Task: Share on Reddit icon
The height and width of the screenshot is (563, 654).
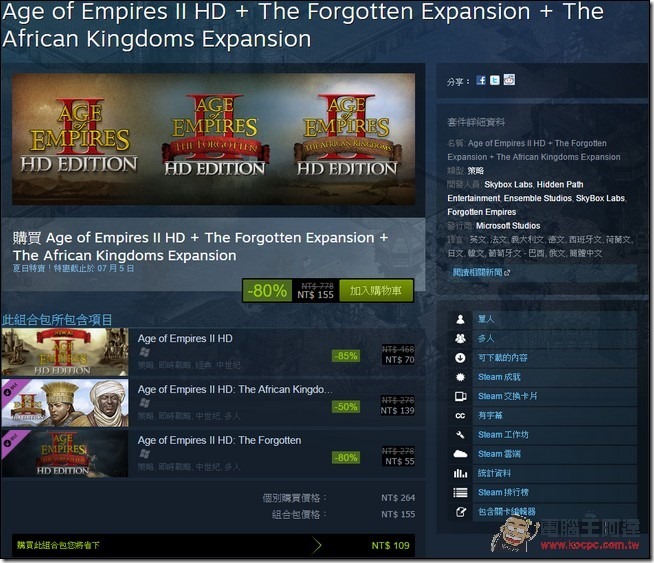Action: 509,80
